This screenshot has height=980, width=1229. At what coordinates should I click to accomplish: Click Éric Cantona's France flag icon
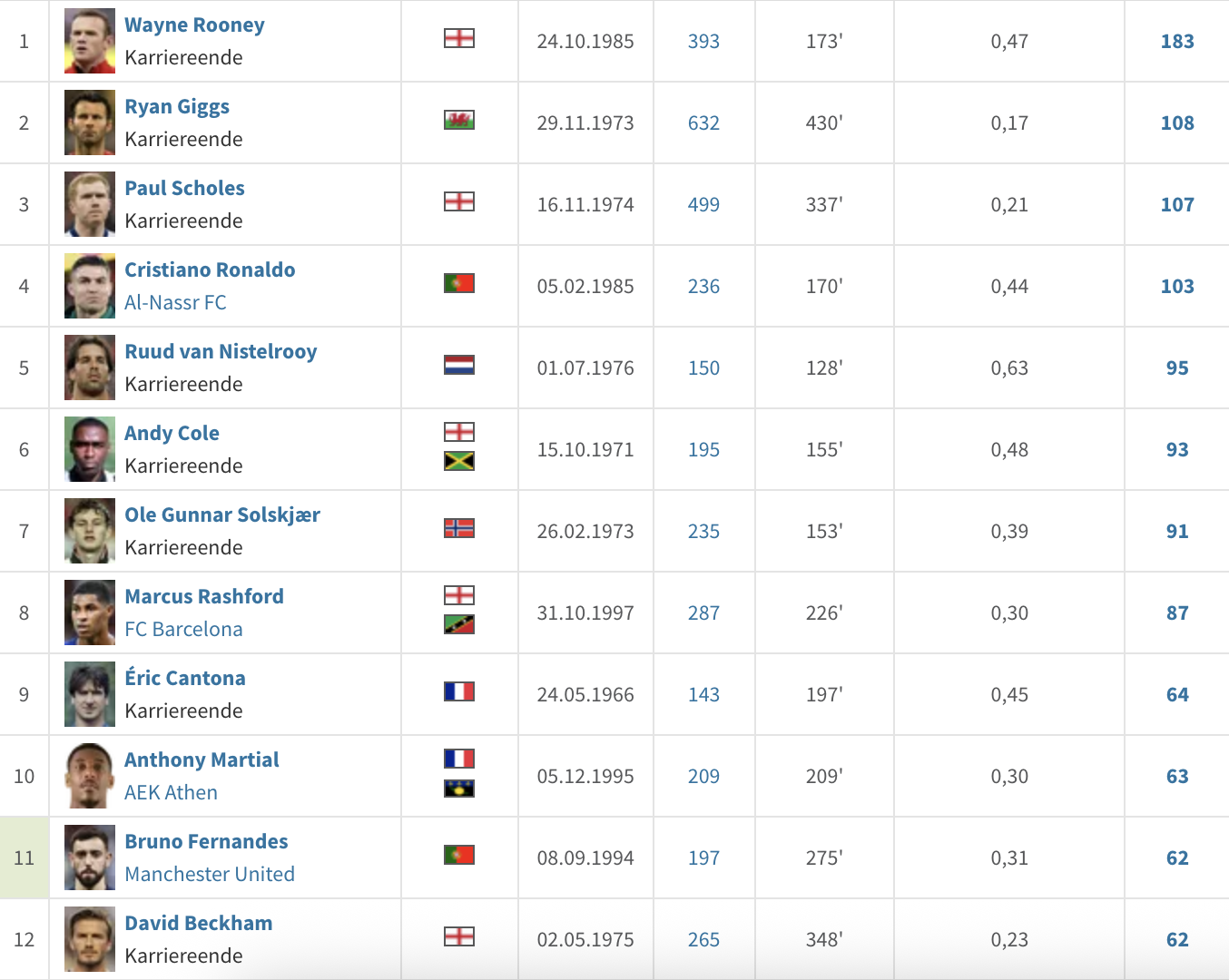click(x=459, y=691)
